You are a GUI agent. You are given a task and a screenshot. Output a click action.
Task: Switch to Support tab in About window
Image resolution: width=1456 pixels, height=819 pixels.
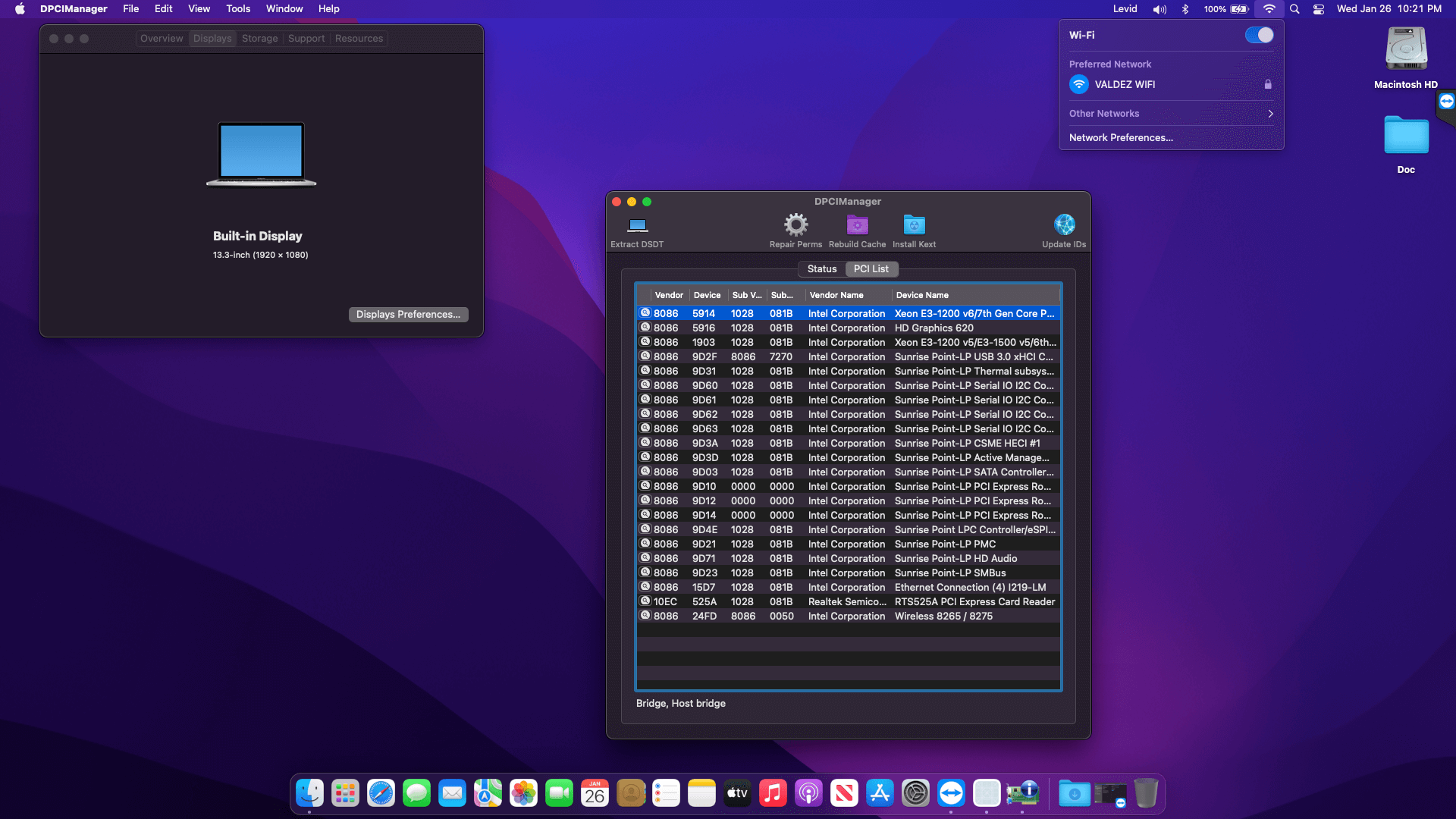pos(306,39)
